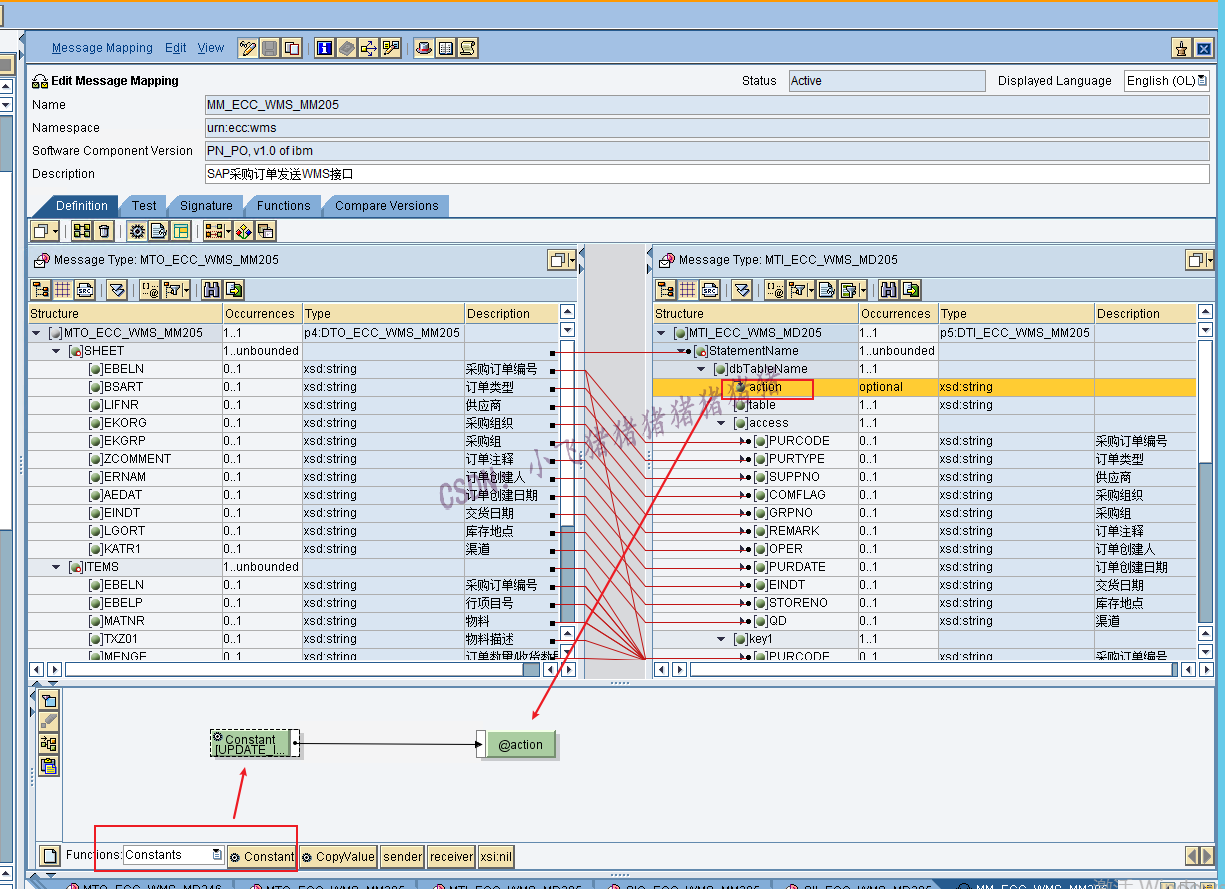Click the save disk icon in main toolbar

269,48
